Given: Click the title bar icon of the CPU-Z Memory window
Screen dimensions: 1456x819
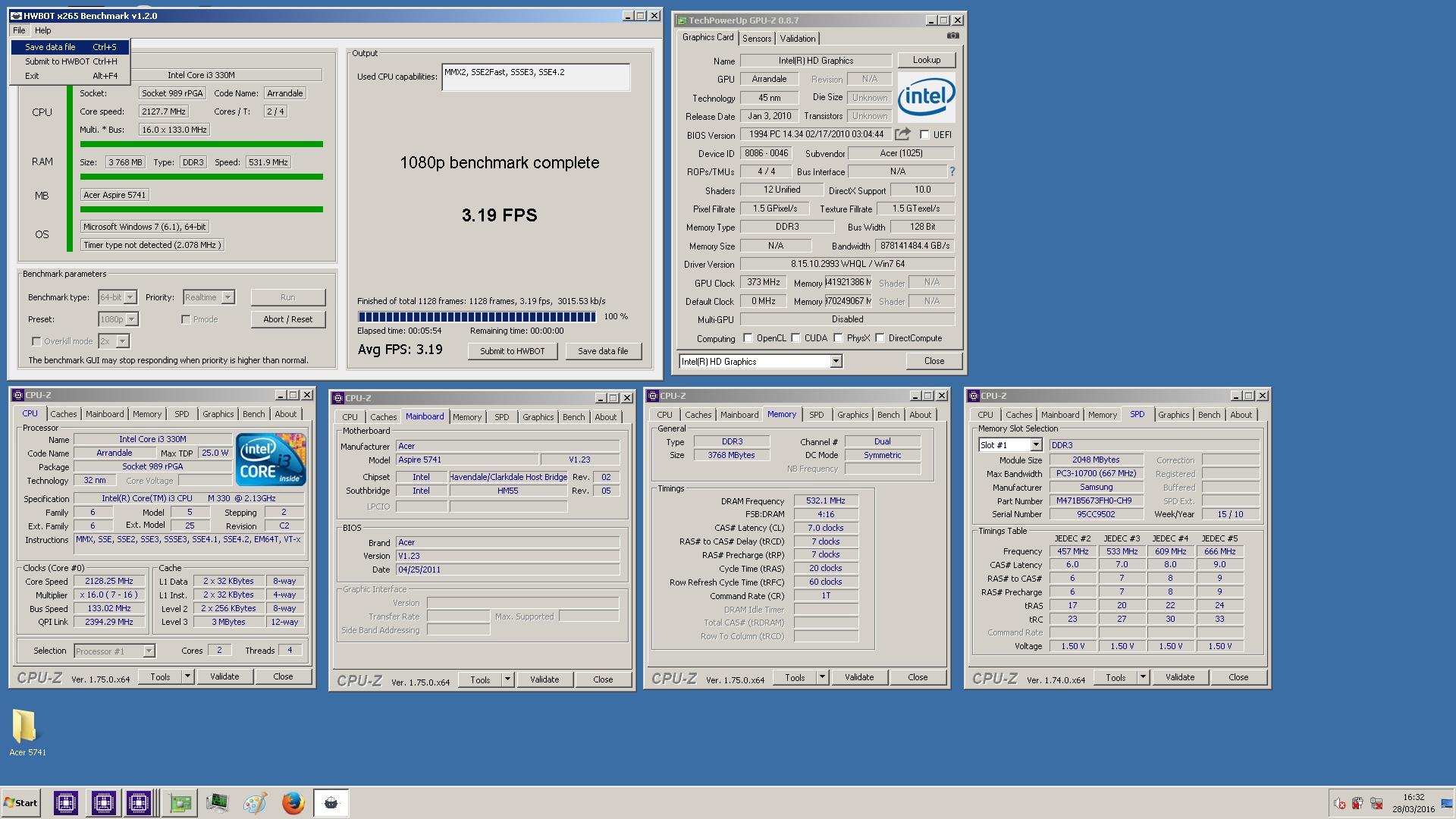Looking at the screenshot, I should pyautogui.click(x=652, y=396).
